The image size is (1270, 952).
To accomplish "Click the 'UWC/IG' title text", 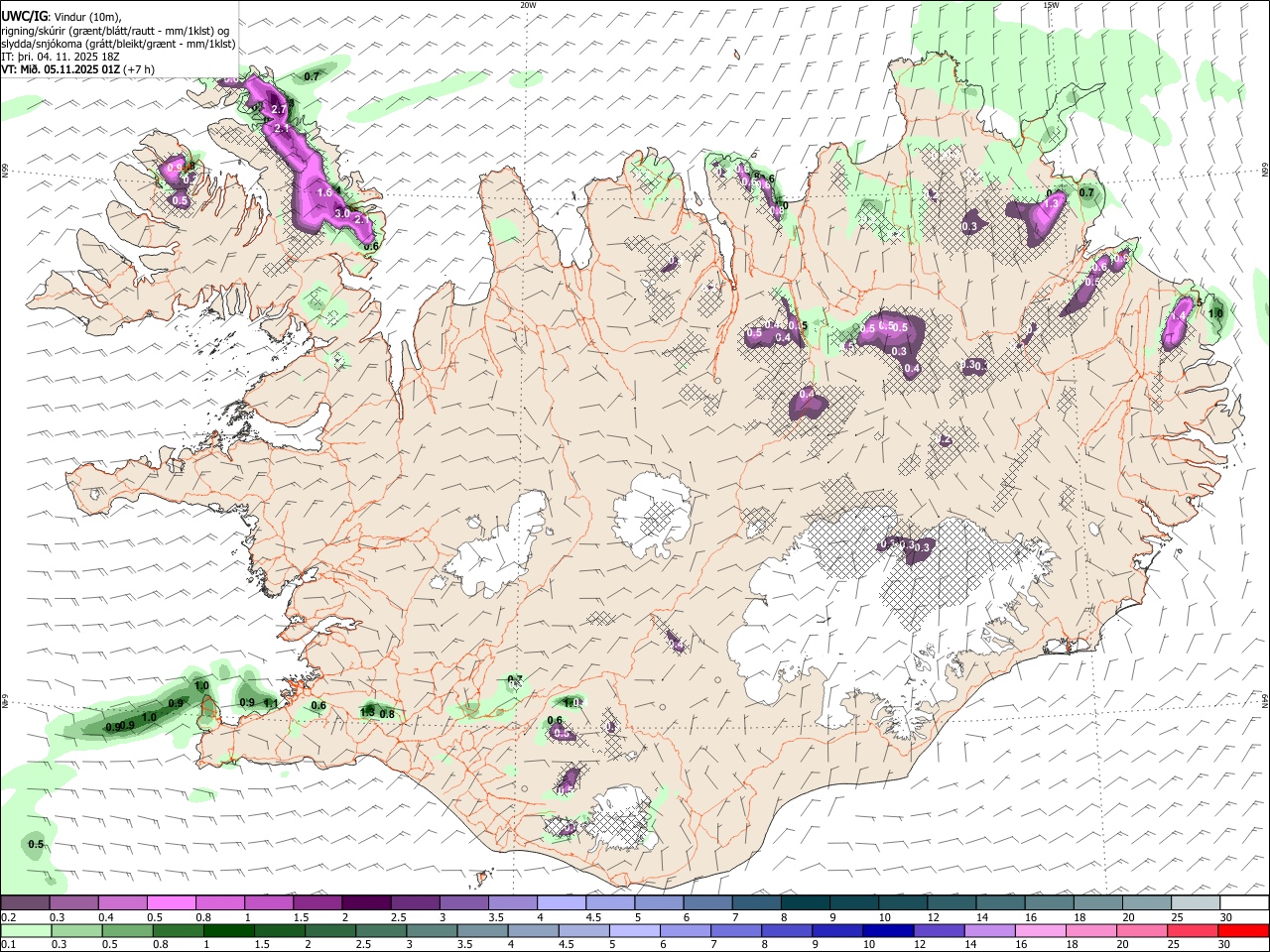I will 24,17.
